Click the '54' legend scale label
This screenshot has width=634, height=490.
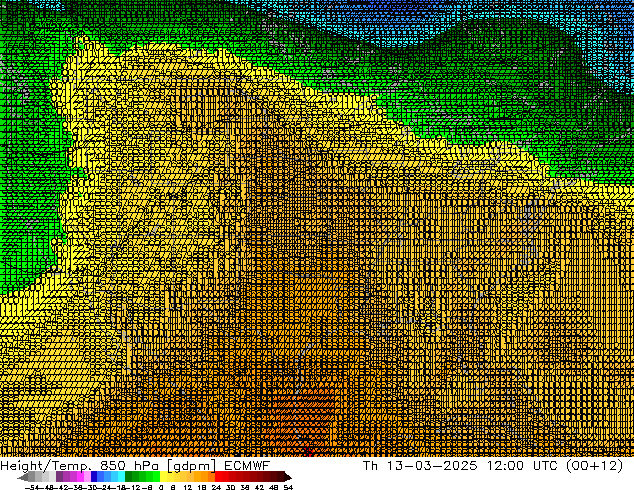287,487
